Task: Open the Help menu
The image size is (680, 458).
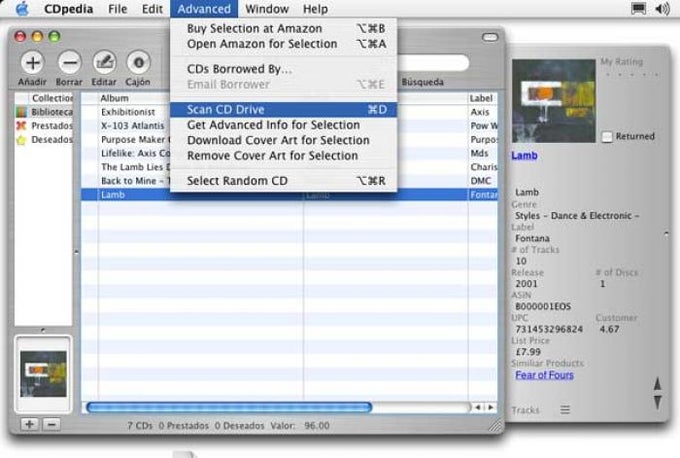Action: point(315,9)
